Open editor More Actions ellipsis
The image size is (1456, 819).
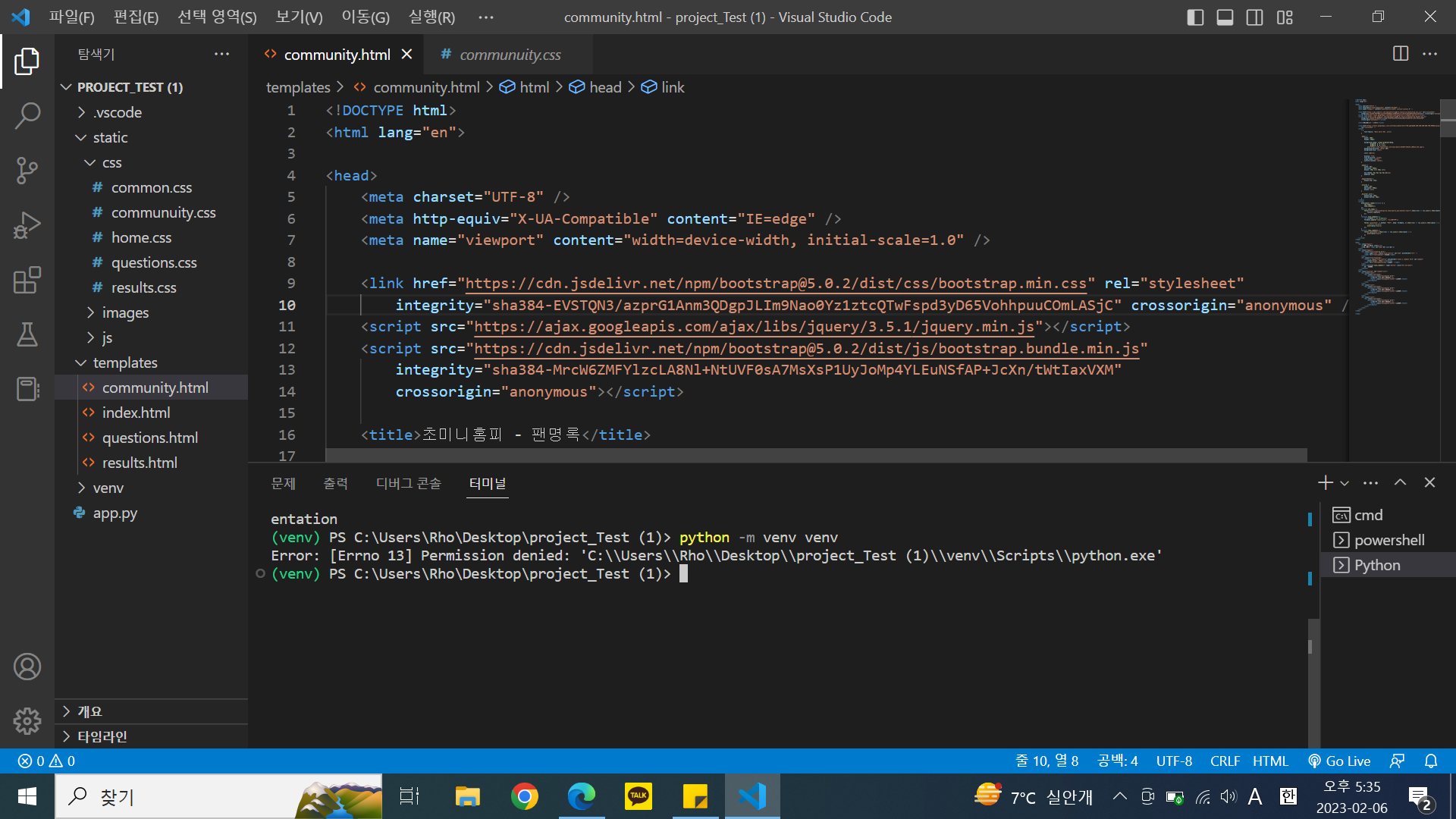click(x=1429, y=54)
